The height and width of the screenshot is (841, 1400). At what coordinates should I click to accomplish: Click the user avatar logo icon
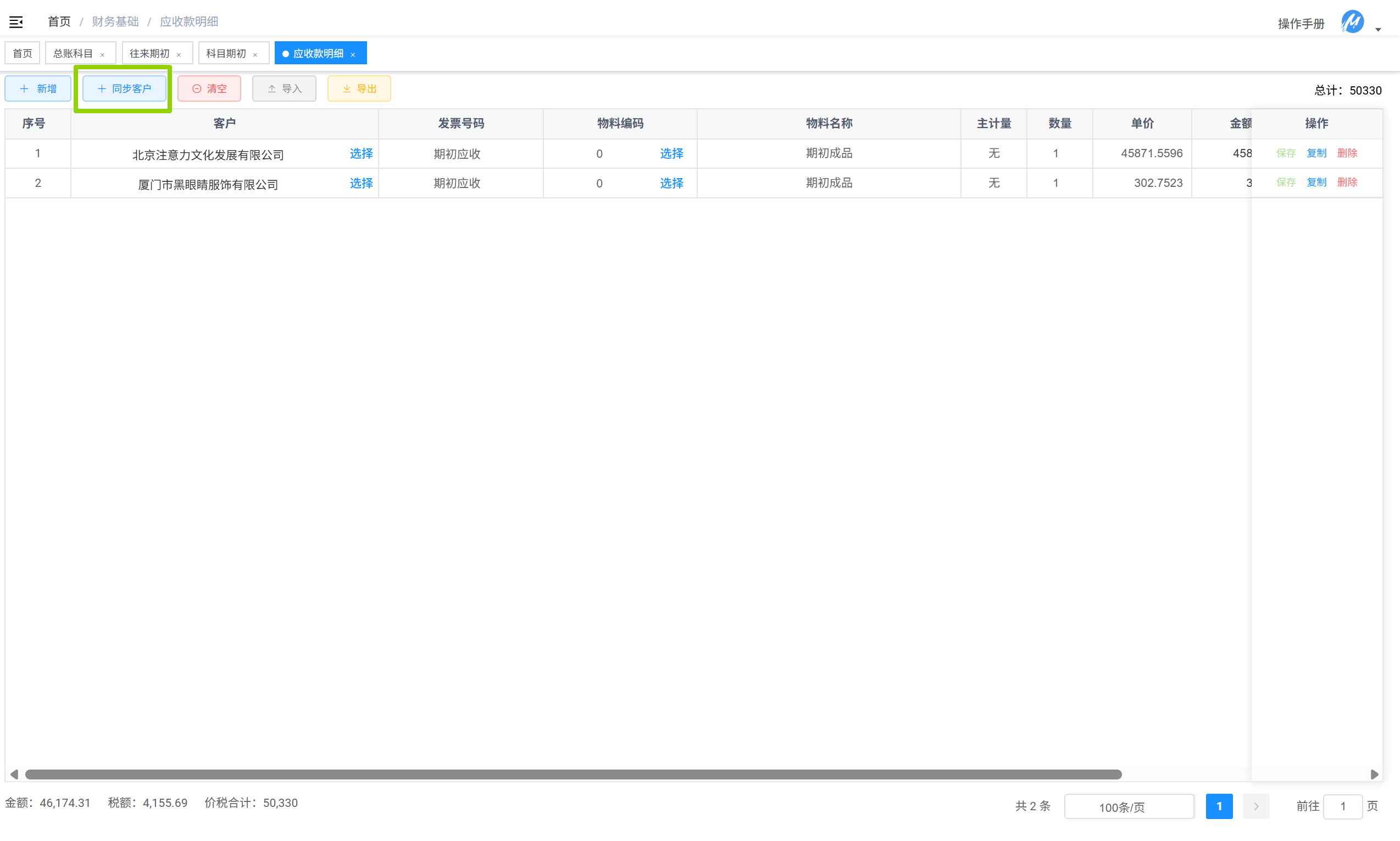1352,22
